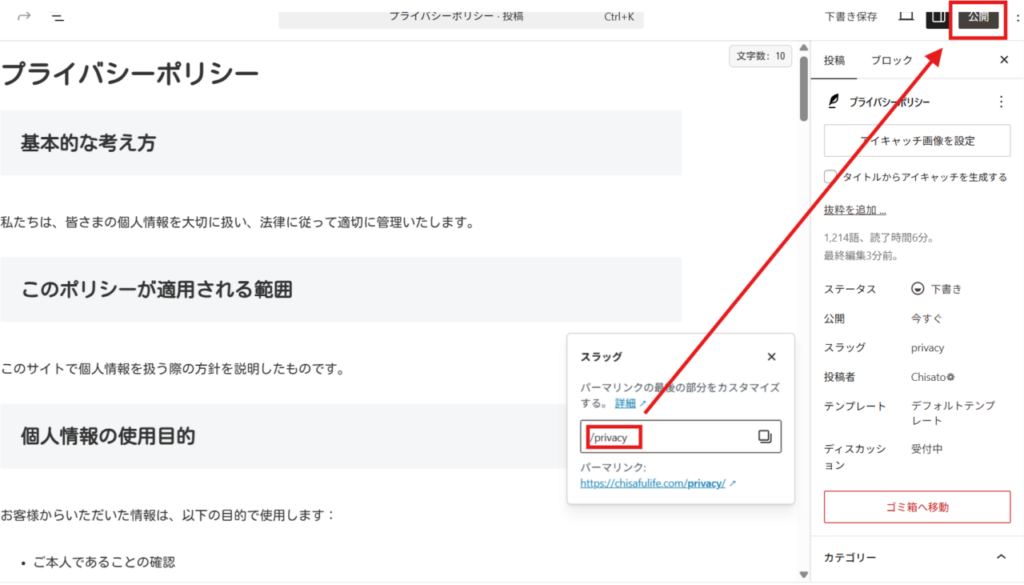1024x585 pixels.
Task: Collapse the カテゴリー panel
Action: [x=1001, y=557]
